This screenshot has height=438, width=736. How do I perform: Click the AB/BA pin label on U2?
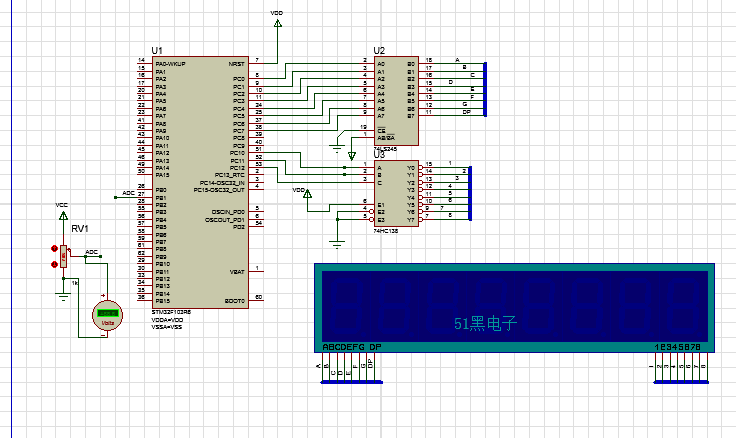[386, 138]
